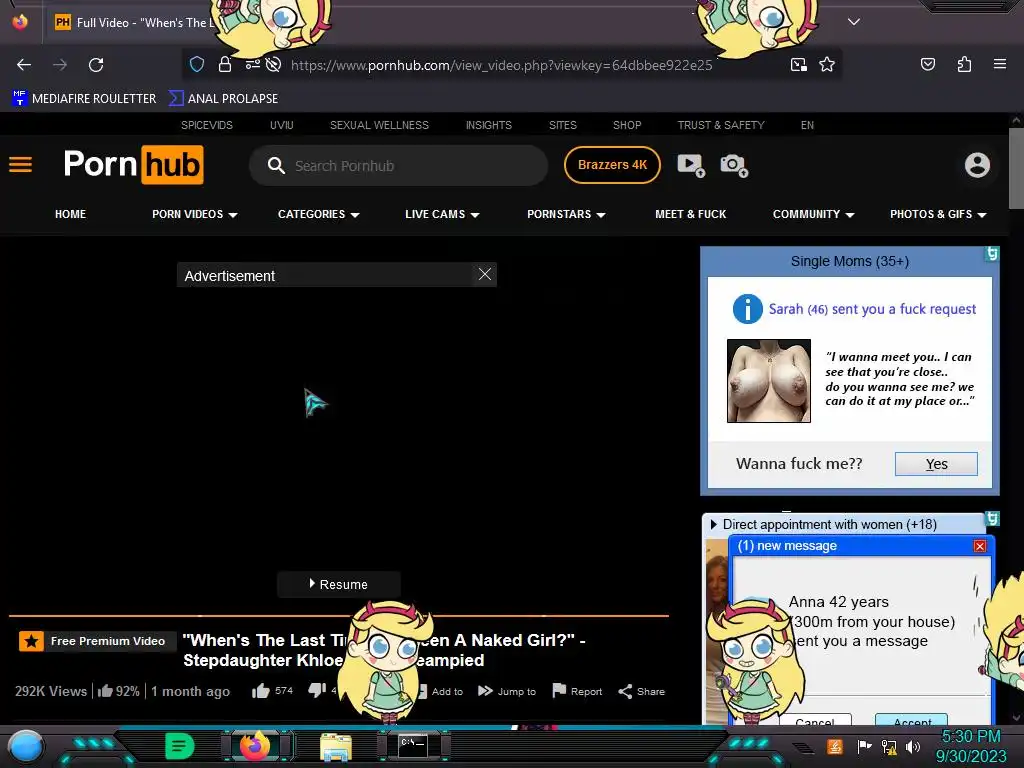Expand the PORN VIDEOS dropdown
The height and width of the screenshot is (768, 1024).
tap(195, 214)
